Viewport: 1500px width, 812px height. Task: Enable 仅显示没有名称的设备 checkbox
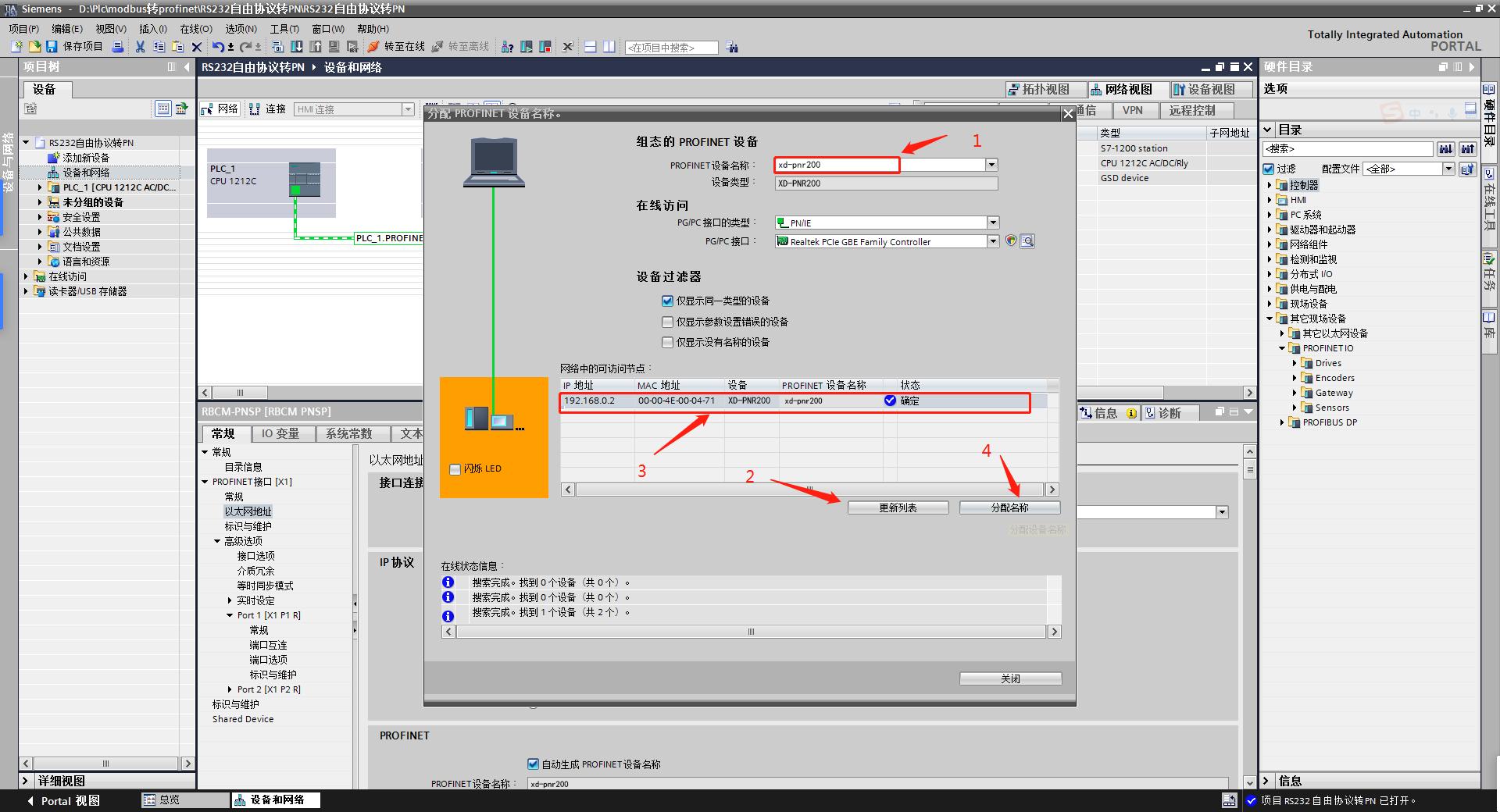(667, 342)
